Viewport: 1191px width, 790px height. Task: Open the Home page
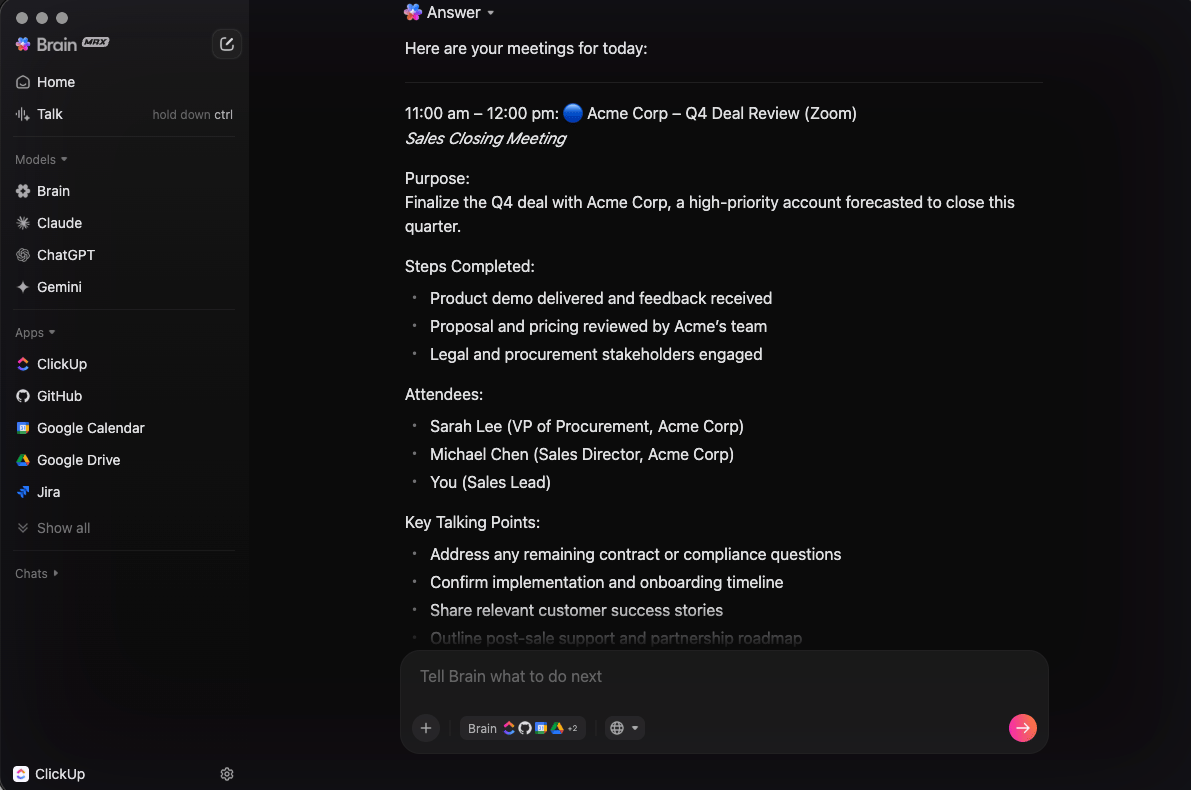(55, 82)
